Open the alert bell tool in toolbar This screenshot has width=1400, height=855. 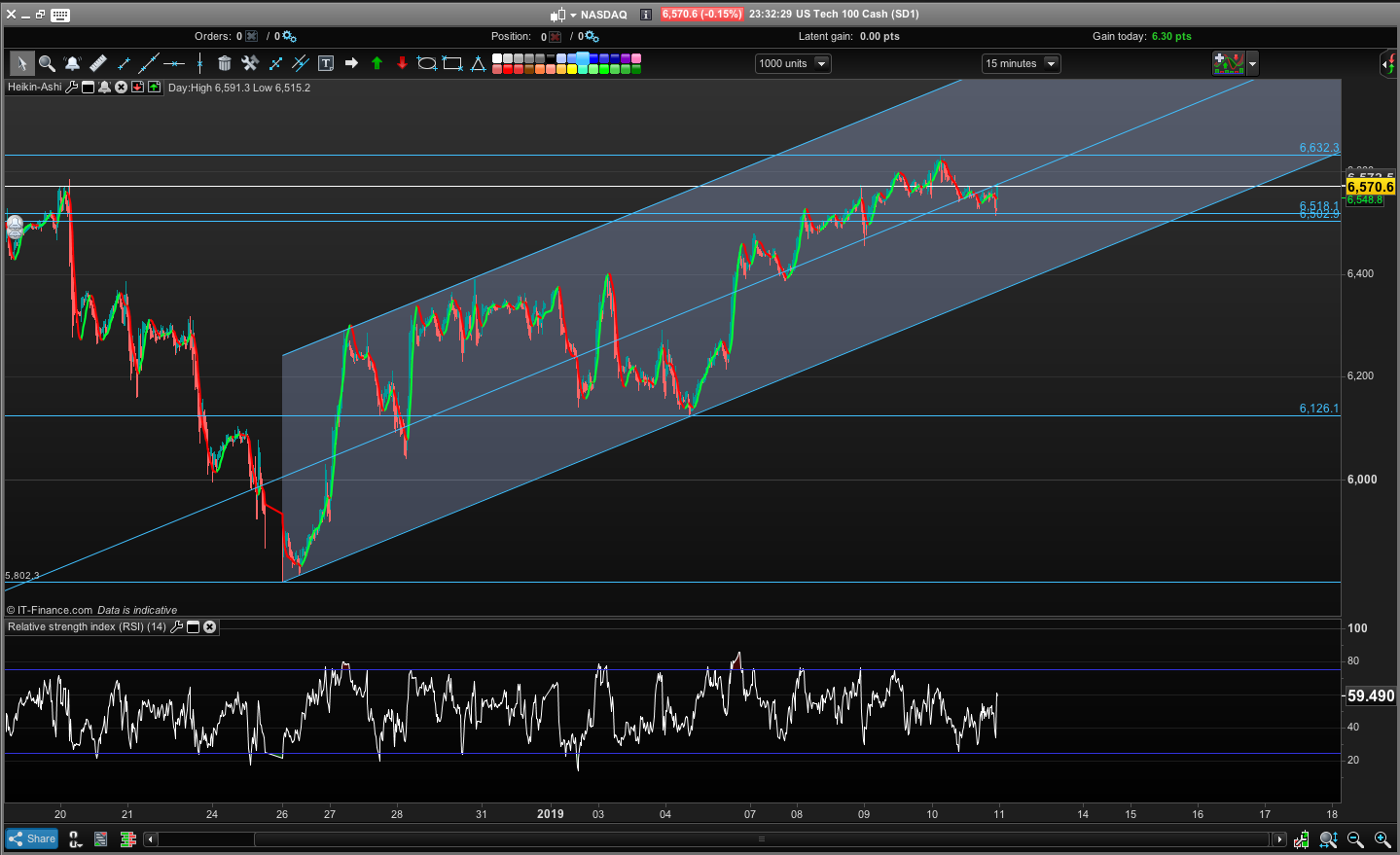(x=72, y=63)
